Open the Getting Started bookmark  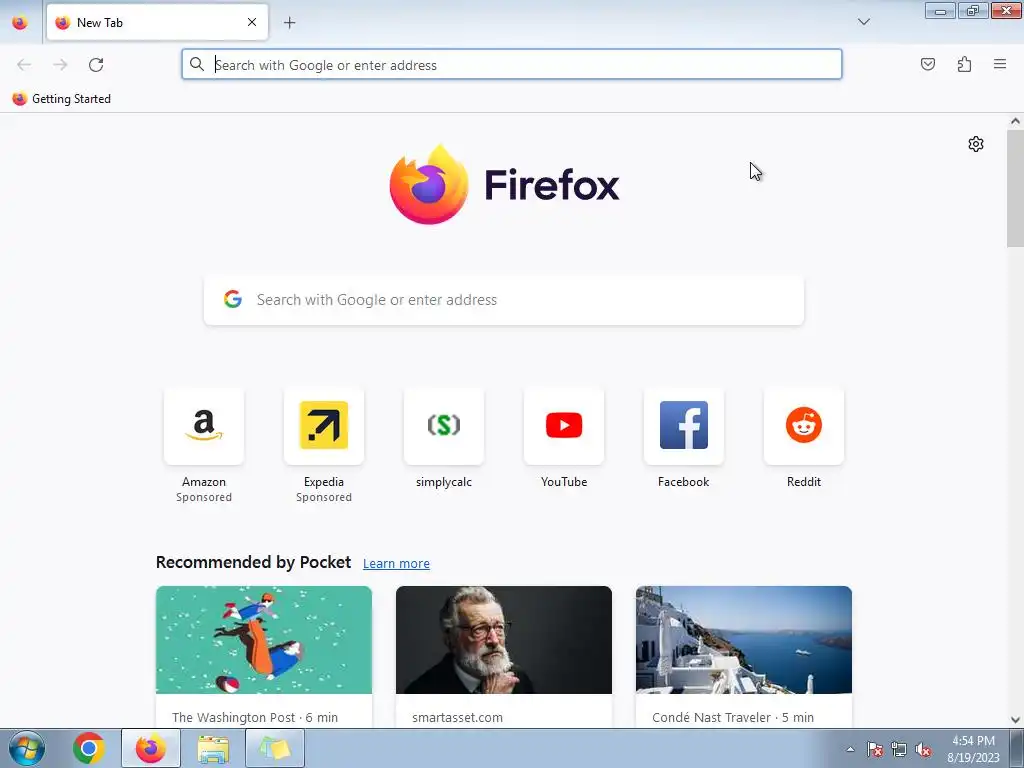pyautogui.click(x=61, y=99)
